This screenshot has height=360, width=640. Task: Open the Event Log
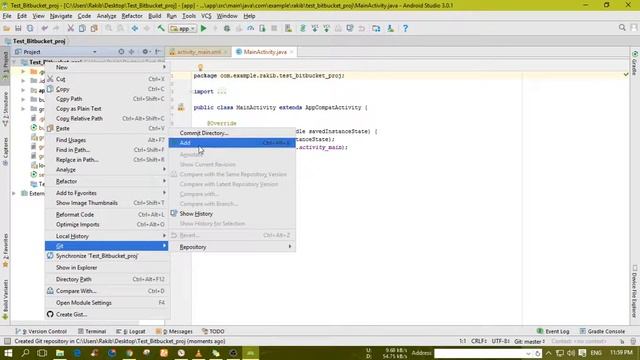click(x=553, y=331)
